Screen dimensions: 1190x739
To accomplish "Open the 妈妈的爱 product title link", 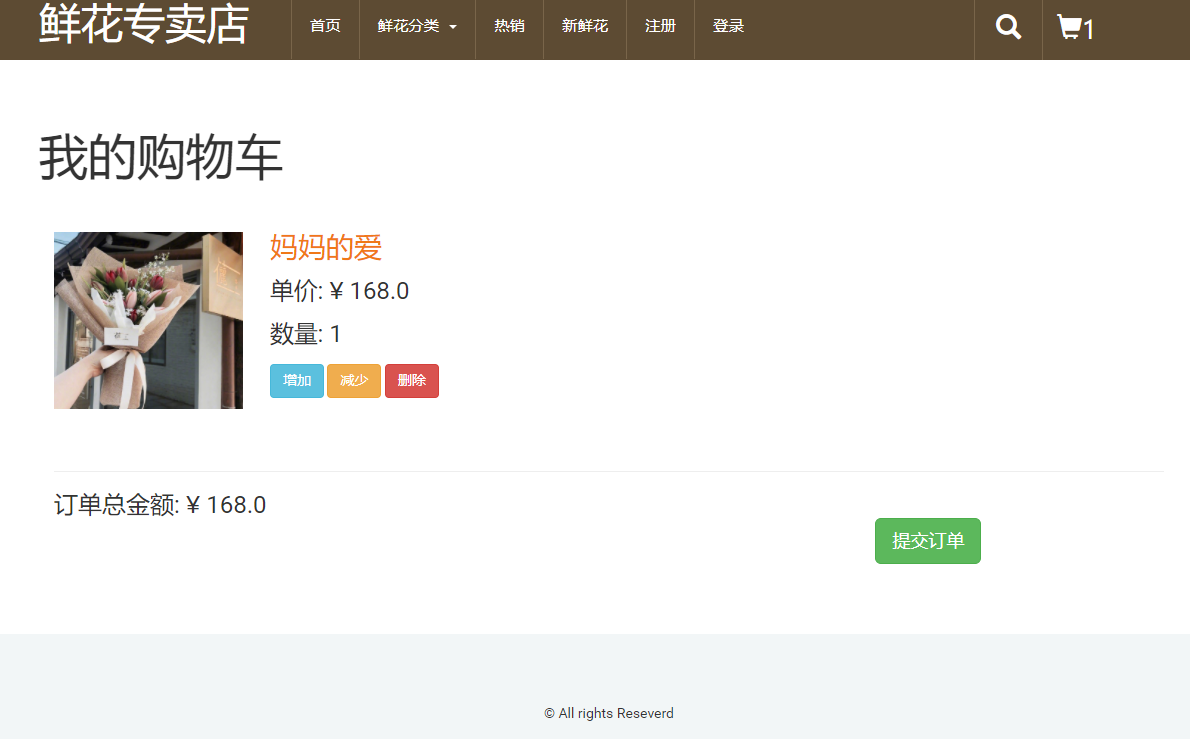I will 326,247.
